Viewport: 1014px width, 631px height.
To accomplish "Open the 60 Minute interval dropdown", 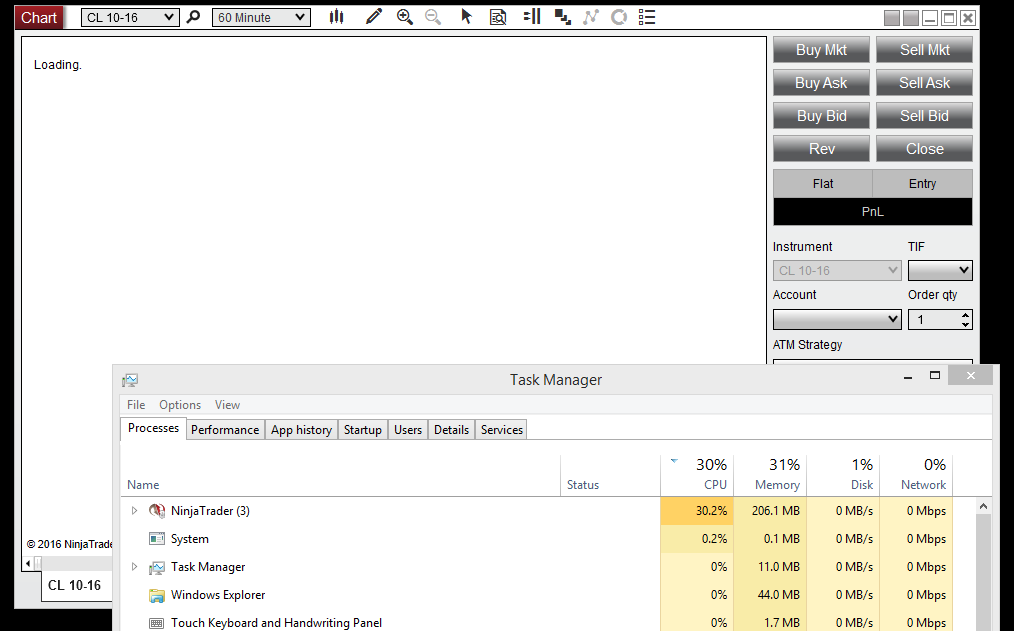I will (261, 17).
